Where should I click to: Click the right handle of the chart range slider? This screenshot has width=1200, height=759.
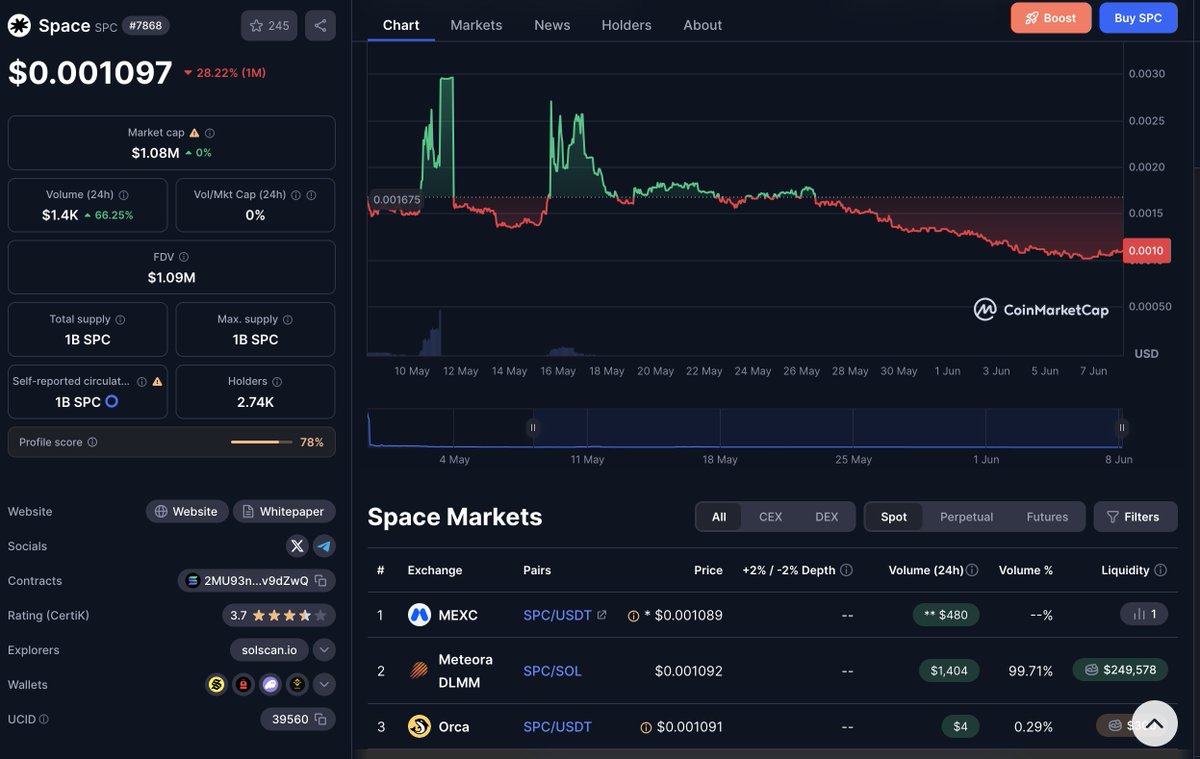(x=1122, y=427)
